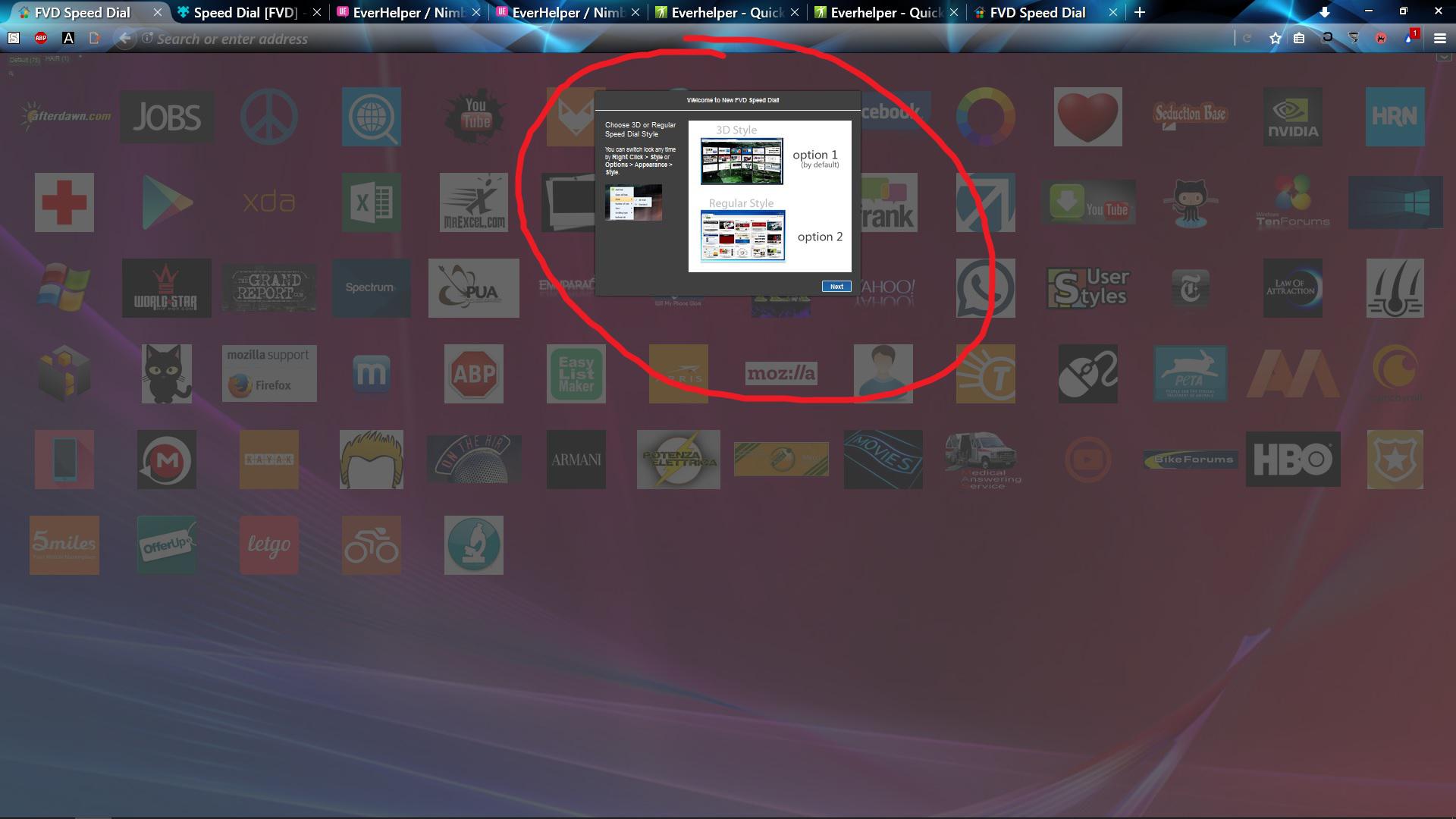Image resolution: width=1456 pixels, height=819 pixels.
Task: Open the downloads arrow
Action: click(1324, 12)
